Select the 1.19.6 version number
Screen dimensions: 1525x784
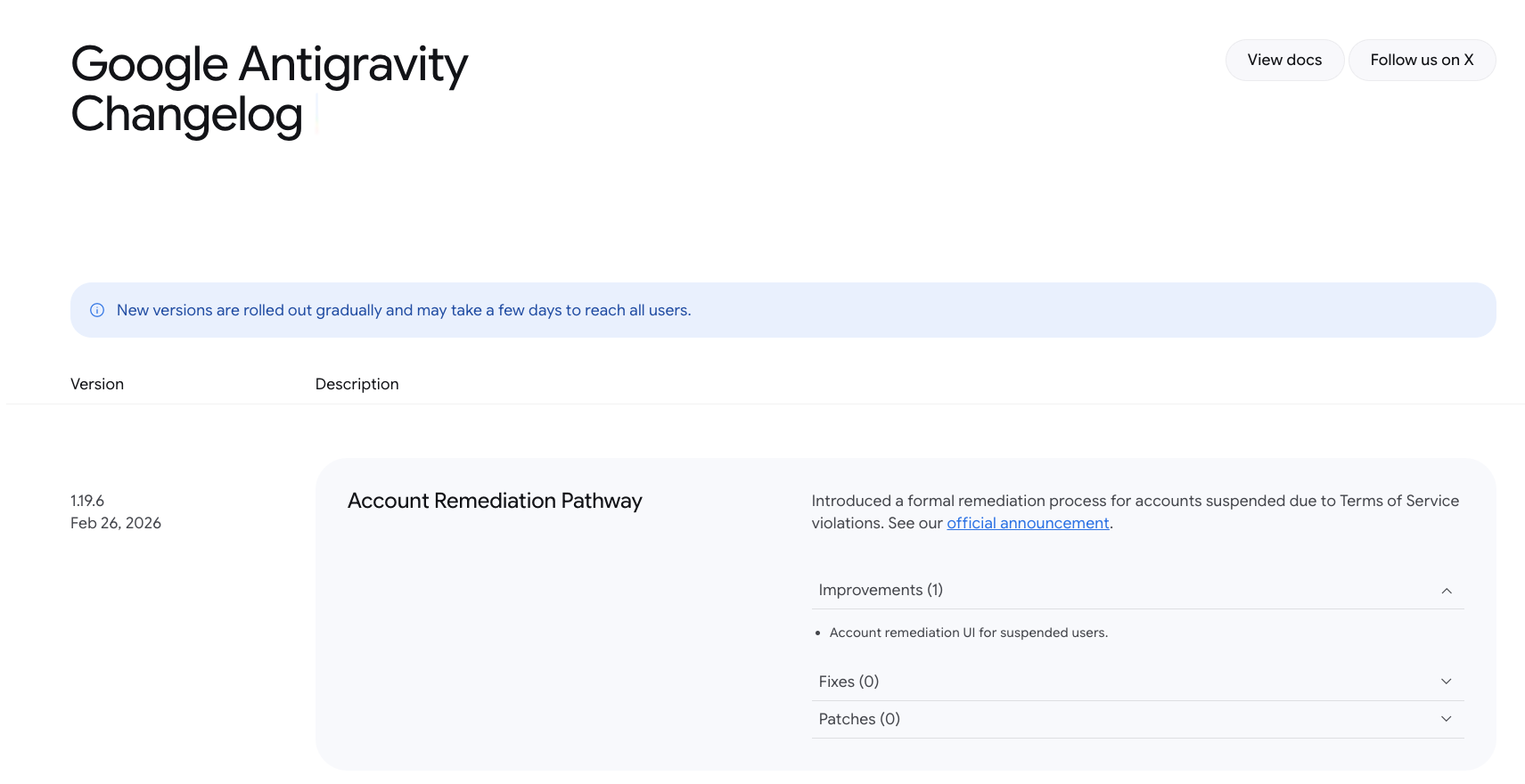(87, 501)
